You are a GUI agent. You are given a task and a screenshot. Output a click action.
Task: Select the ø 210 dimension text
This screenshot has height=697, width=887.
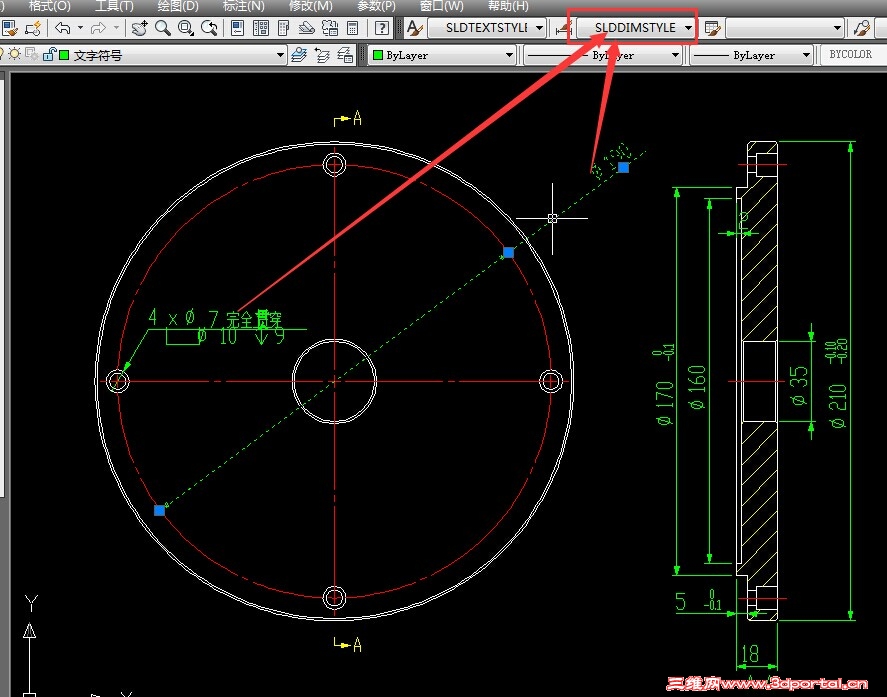(837, 406)
